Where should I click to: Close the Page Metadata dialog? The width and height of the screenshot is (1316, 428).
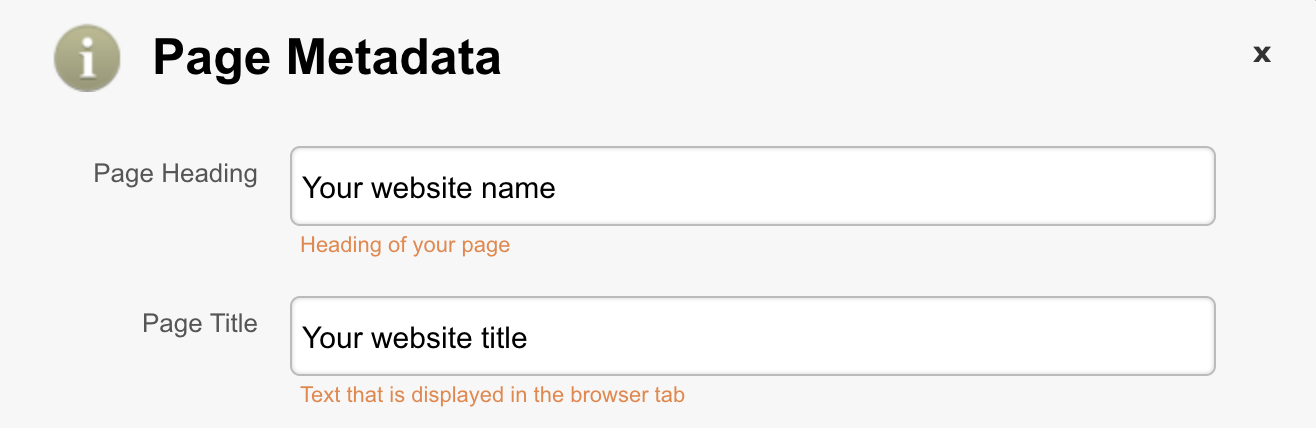[x=1262, y=54]
